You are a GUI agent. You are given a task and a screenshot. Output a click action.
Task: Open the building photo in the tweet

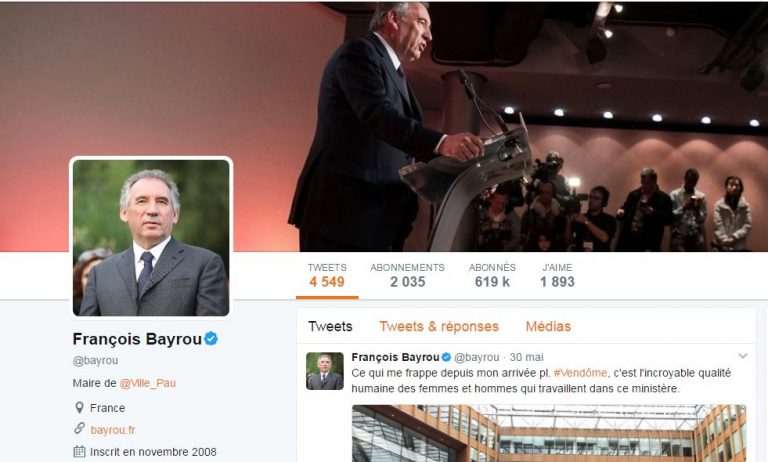pos(549,433)
